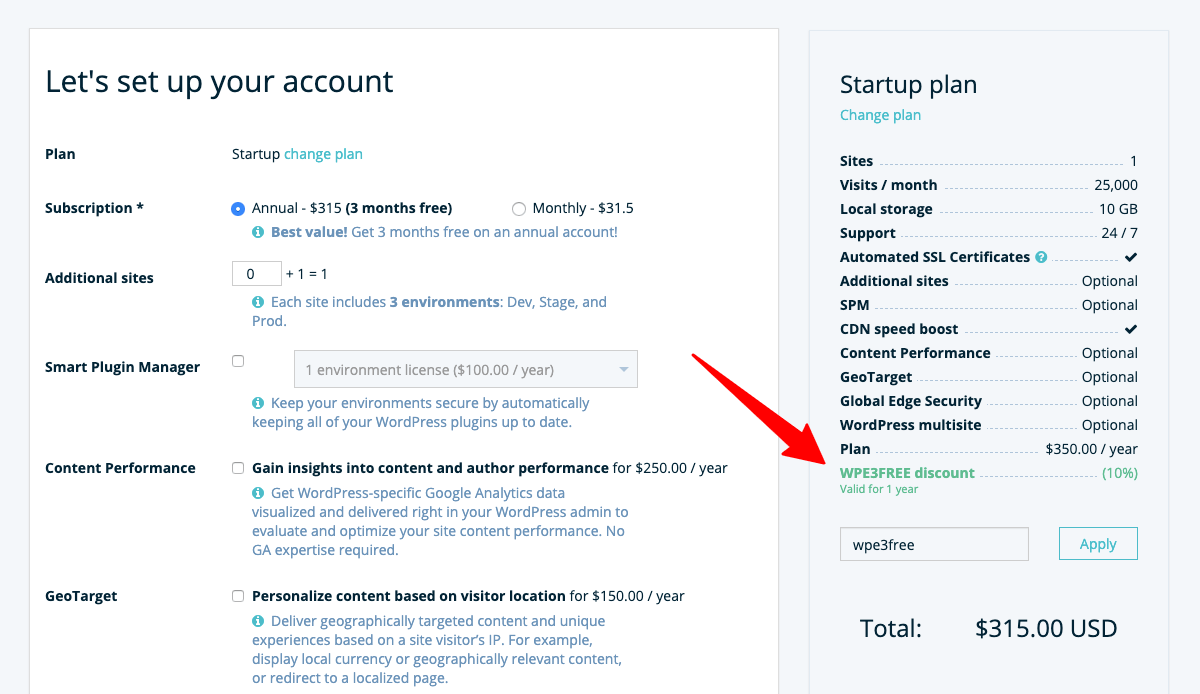The height and width of the screenshot is (694, 1200).
Task: Click the info icon for Smart Plugin Manager
Action: point(258,403)
